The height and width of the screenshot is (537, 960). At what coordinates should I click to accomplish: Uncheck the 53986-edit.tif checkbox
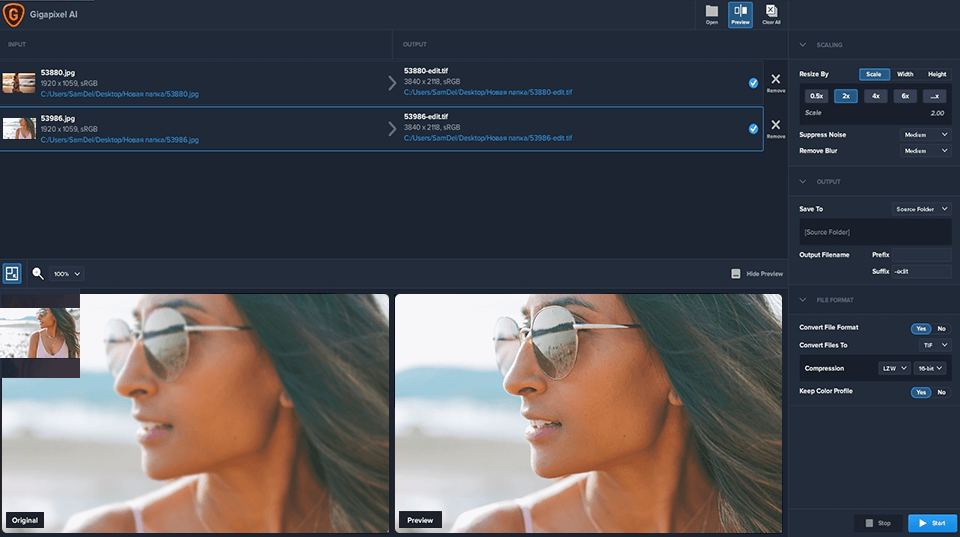(x=753, y=129)
